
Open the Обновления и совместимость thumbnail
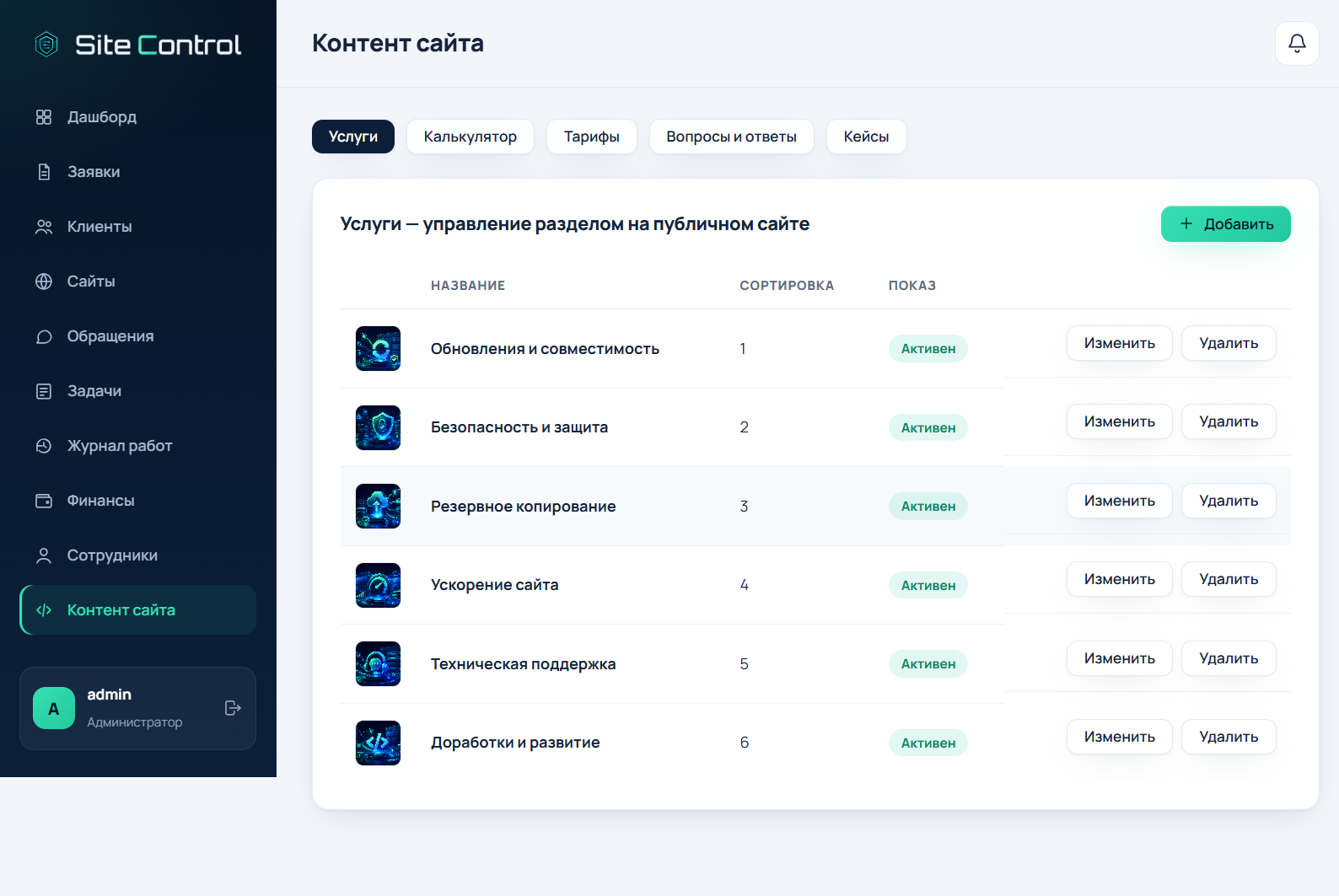click(378, 348)
